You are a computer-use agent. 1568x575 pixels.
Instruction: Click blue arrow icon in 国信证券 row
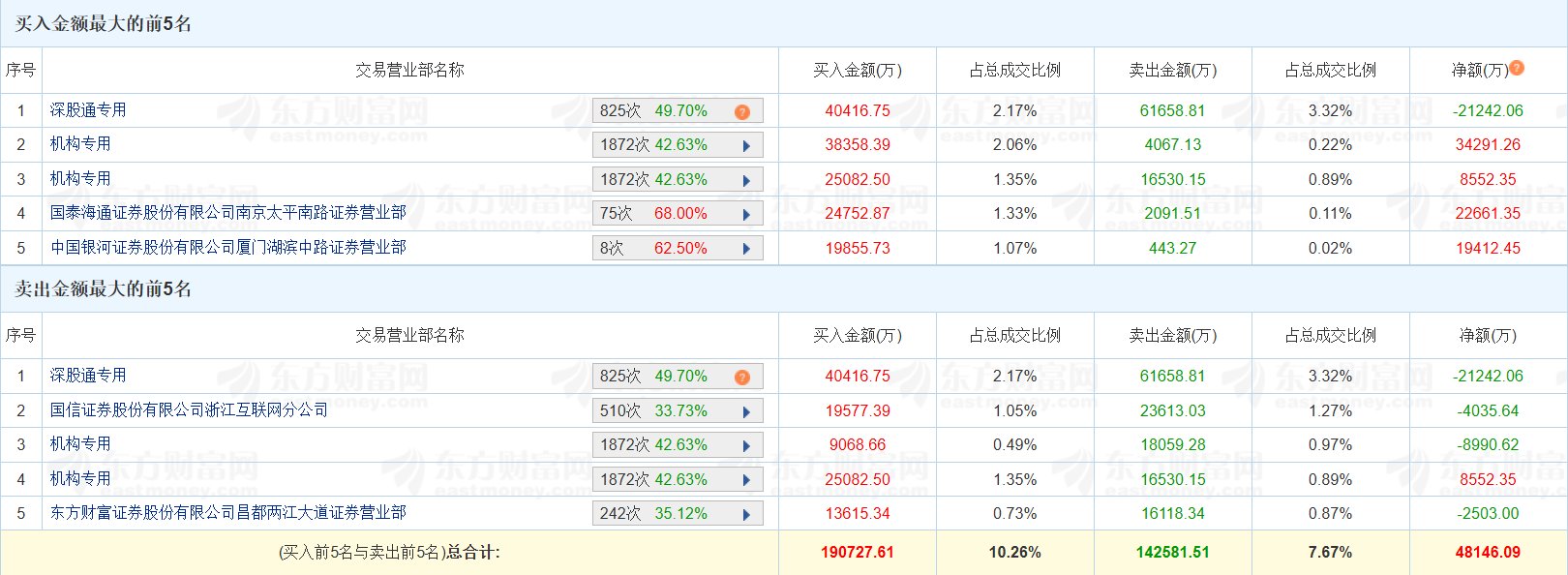click(x=746, y=411)
